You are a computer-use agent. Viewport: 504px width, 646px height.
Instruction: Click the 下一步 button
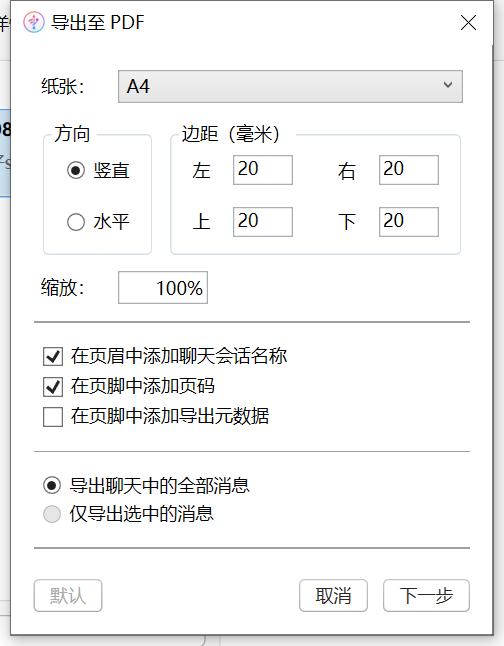tap(426, 595)
